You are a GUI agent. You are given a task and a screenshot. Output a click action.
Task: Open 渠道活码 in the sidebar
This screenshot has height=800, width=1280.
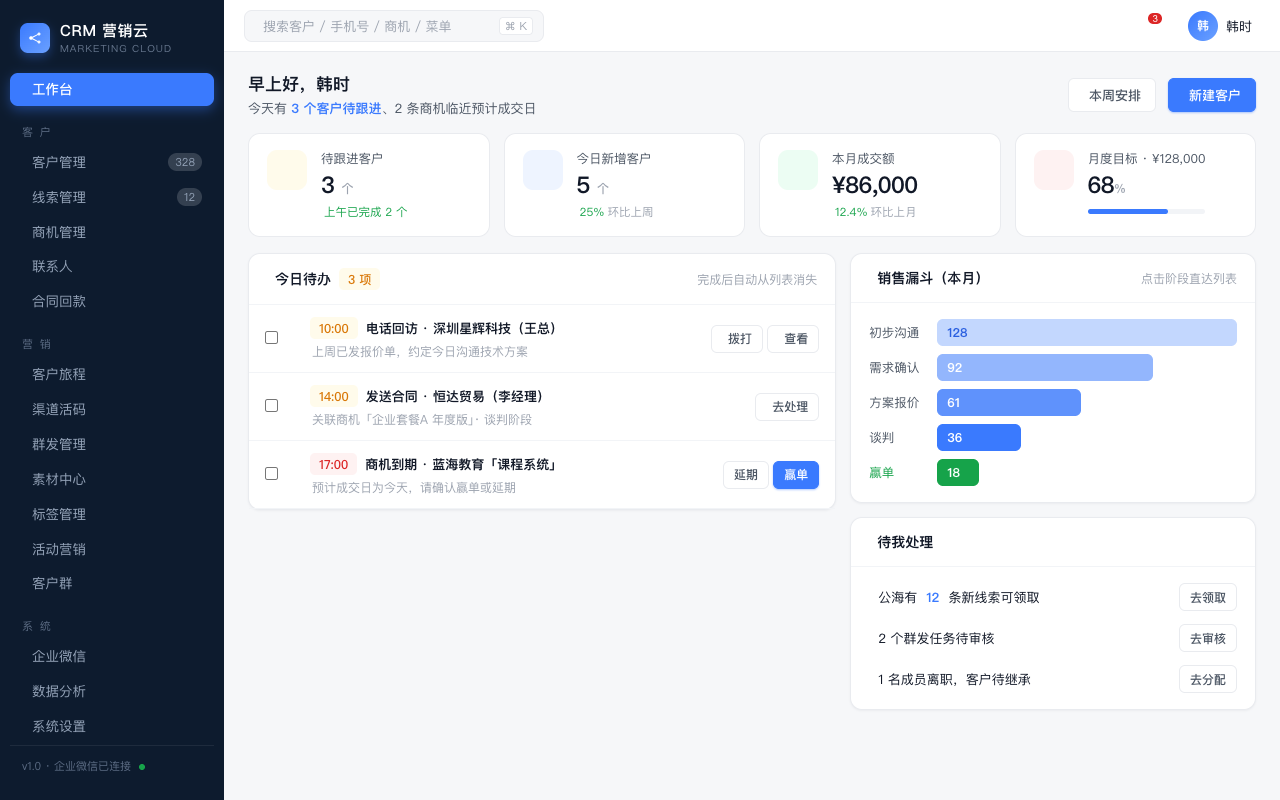pyautogui.click(x=112, y=409)
